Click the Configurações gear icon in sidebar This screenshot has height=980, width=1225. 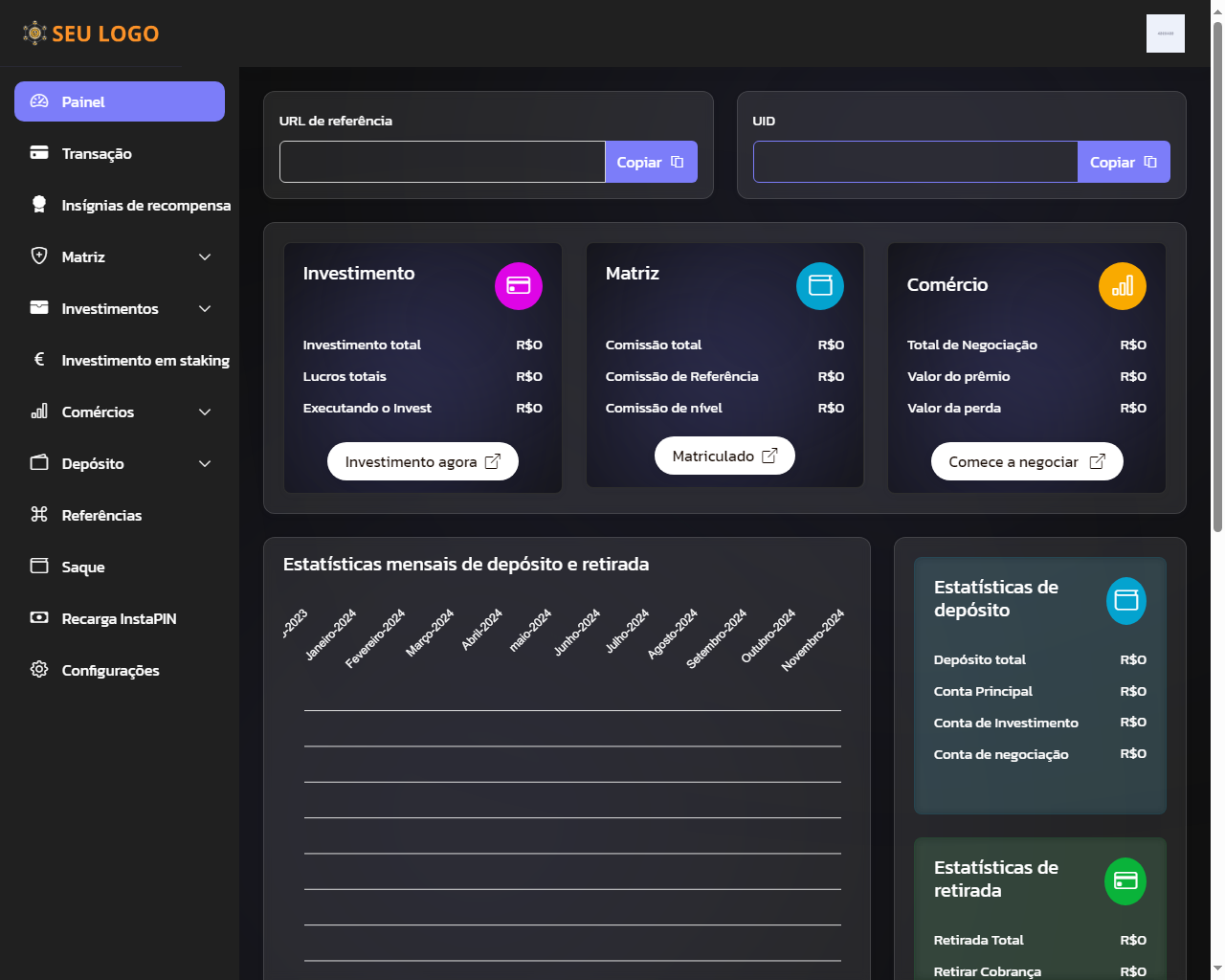39,670
